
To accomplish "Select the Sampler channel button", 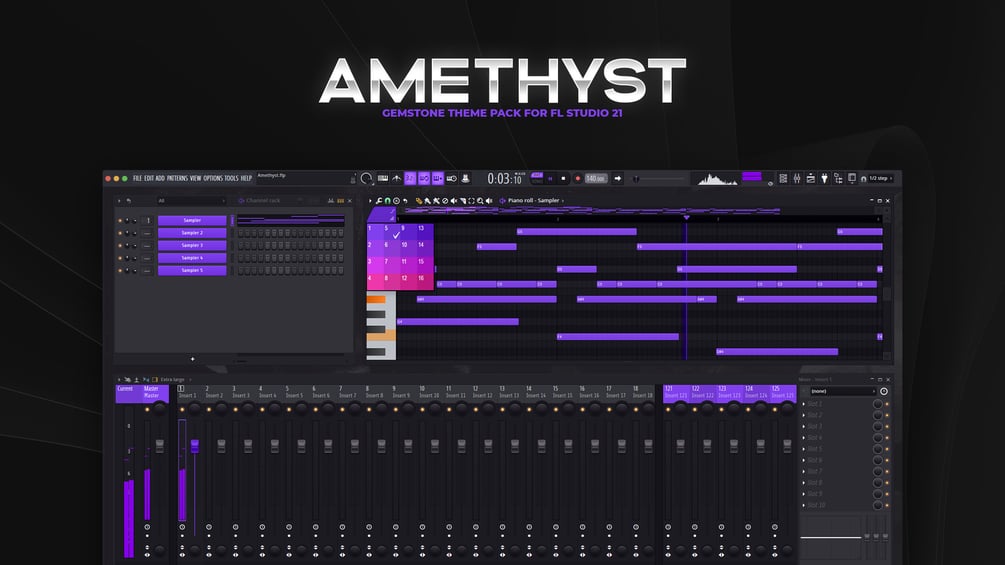I will click(192, 220).
